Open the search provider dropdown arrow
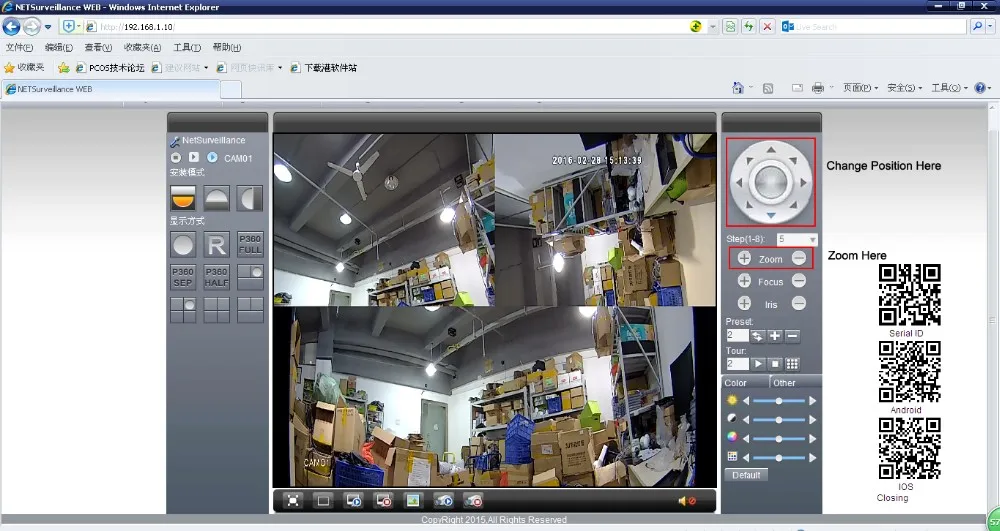Viewport: 1000px width, 531px height. 990,27
